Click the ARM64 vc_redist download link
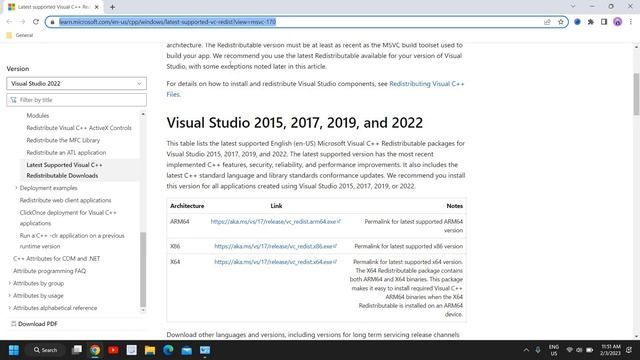Viewport: 640px width, 360px height. point(276,222)
